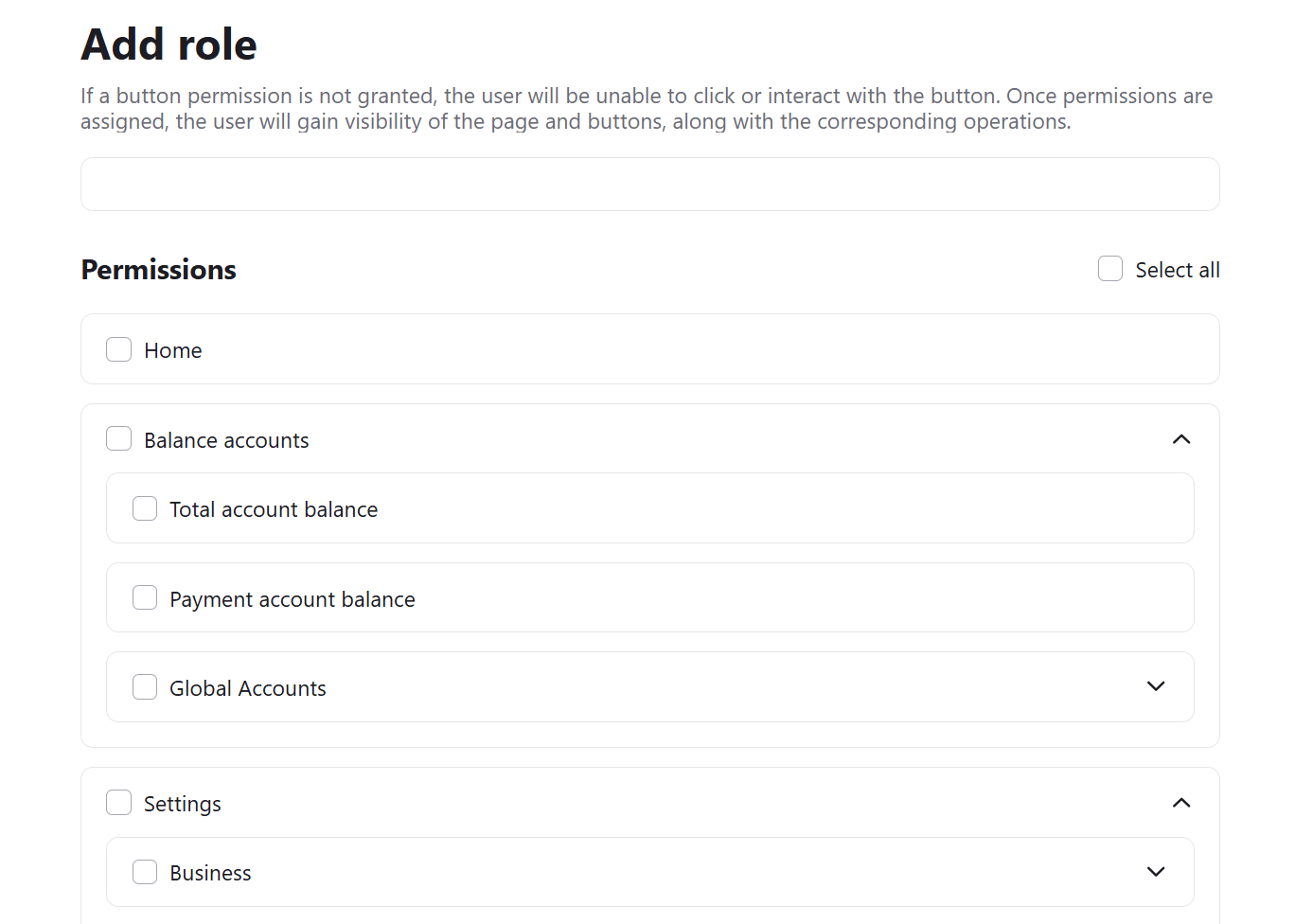The width and height of the screenshot is (1295, 924).
Task: Enable the Business permission checkbox
Action: point(145,872)
